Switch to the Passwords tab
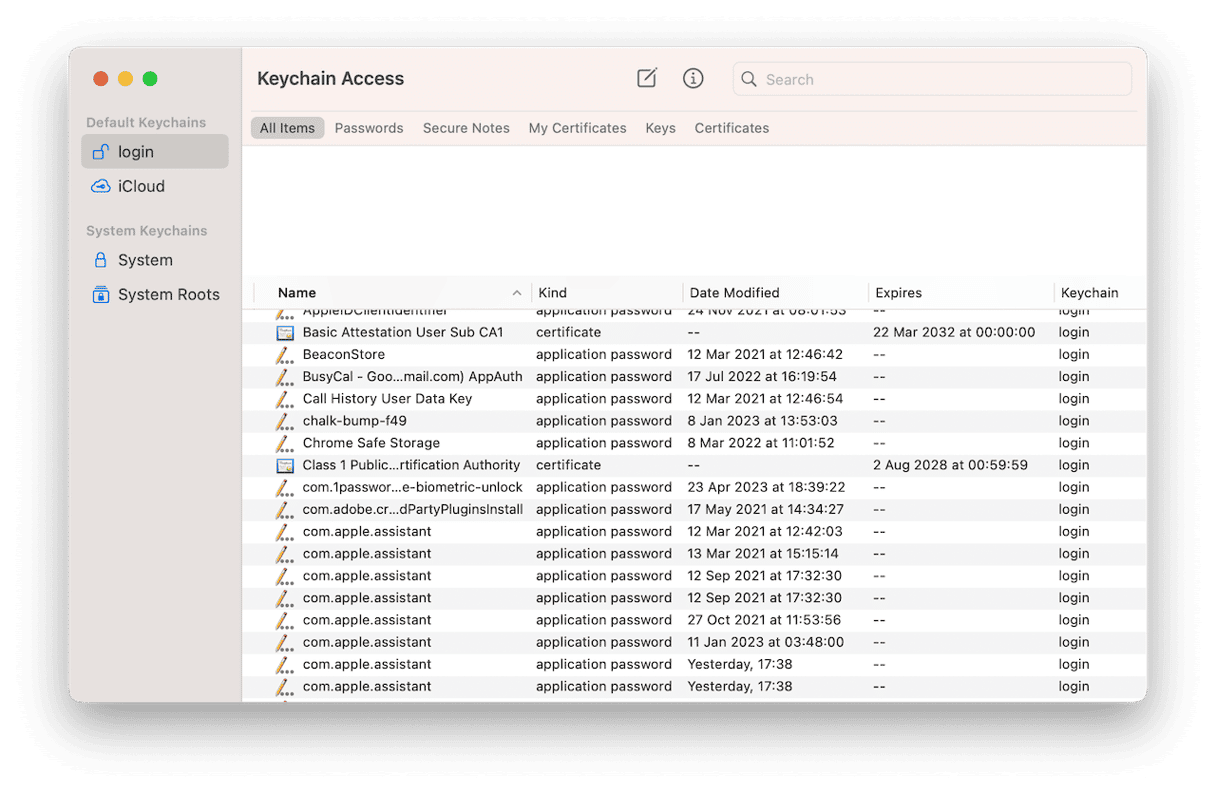Screen dimensions: 1216x793 click(369, 128)
